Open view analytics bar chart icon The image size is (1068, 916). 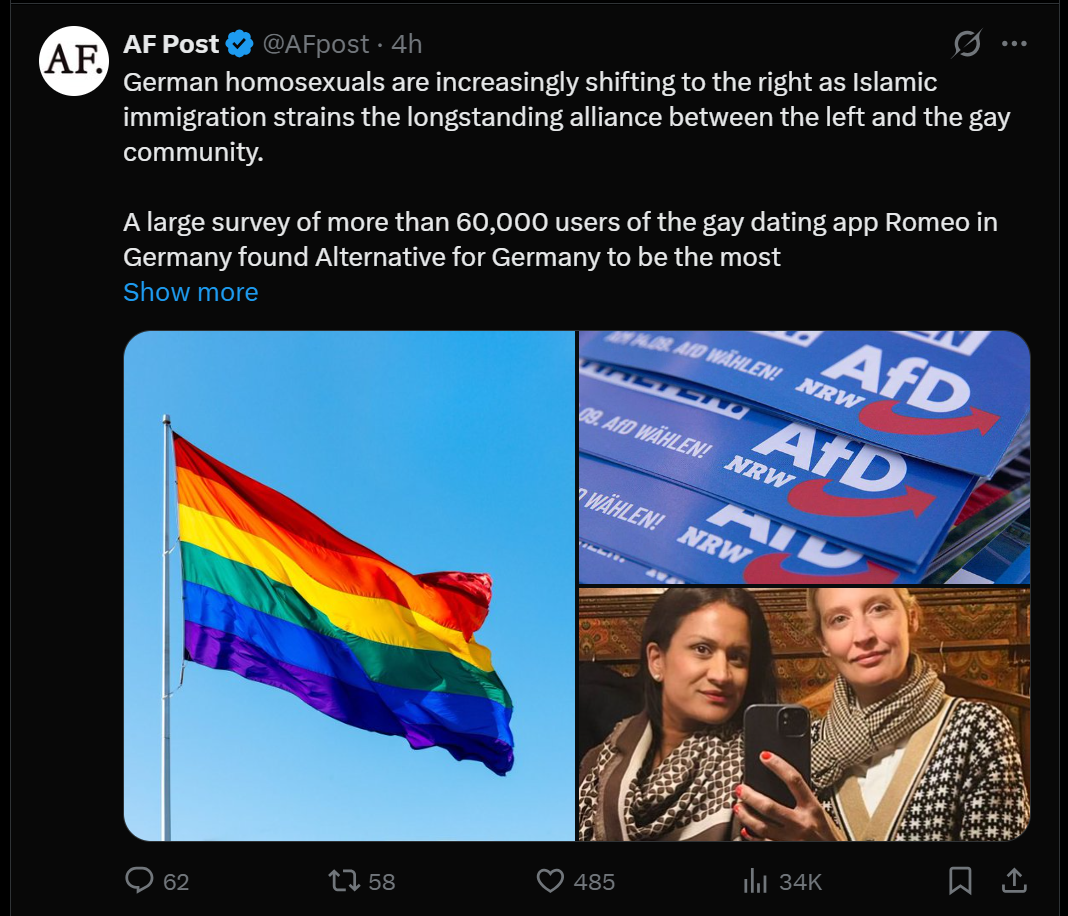coord(753,880)
